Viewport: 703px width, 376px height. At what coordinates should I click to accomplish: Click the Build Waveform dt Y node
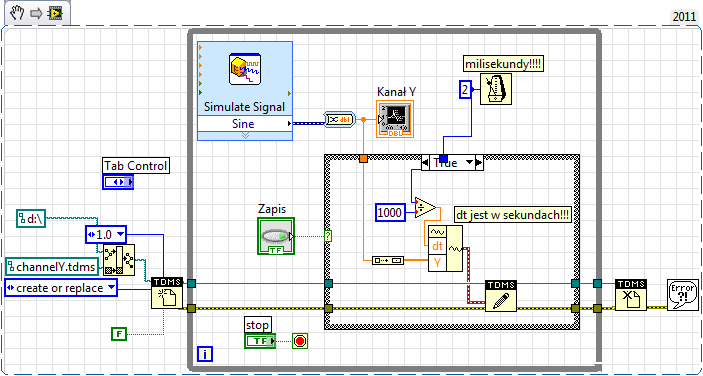(446, 249)
